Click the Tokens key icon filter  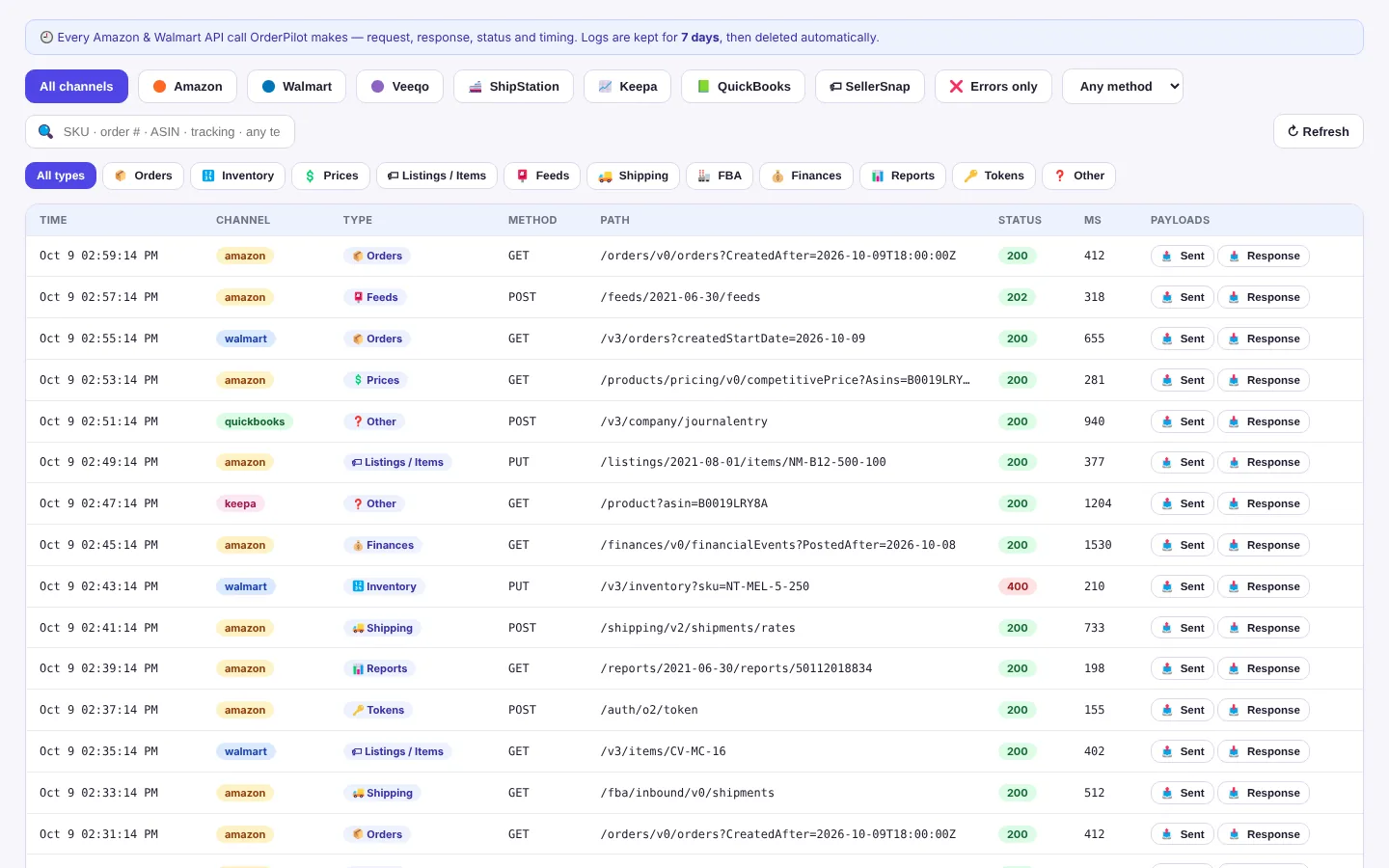(971, 176)
